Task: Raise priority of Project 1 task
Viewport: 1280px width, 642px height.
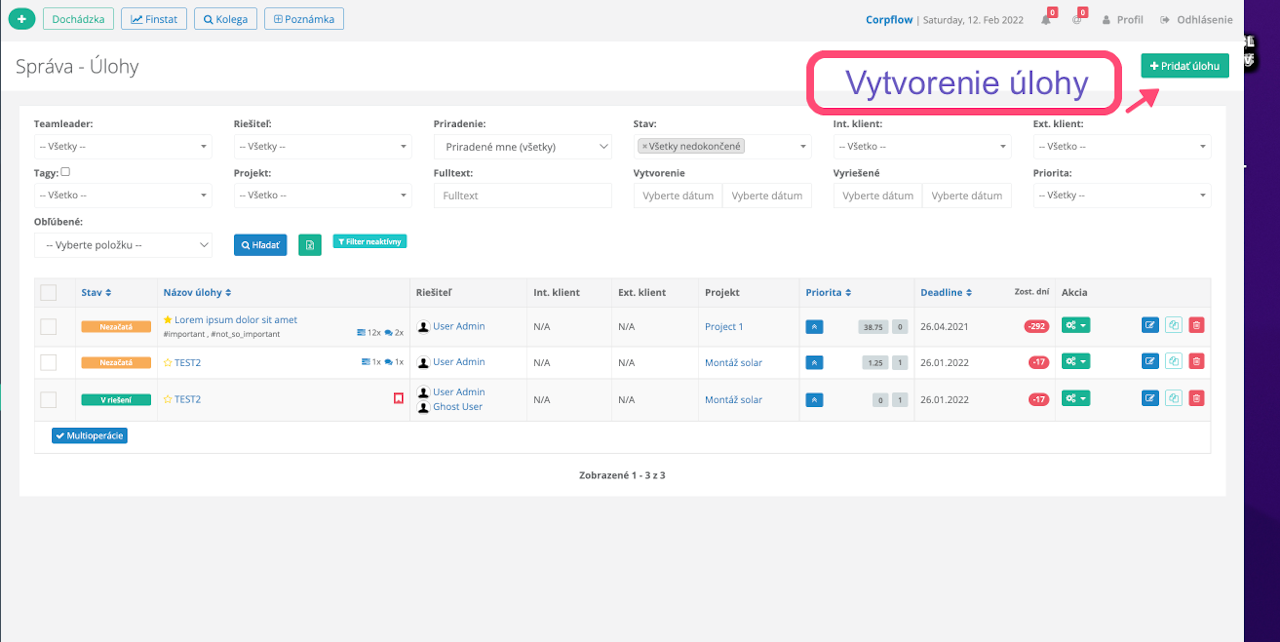Action: click(815, 326)
